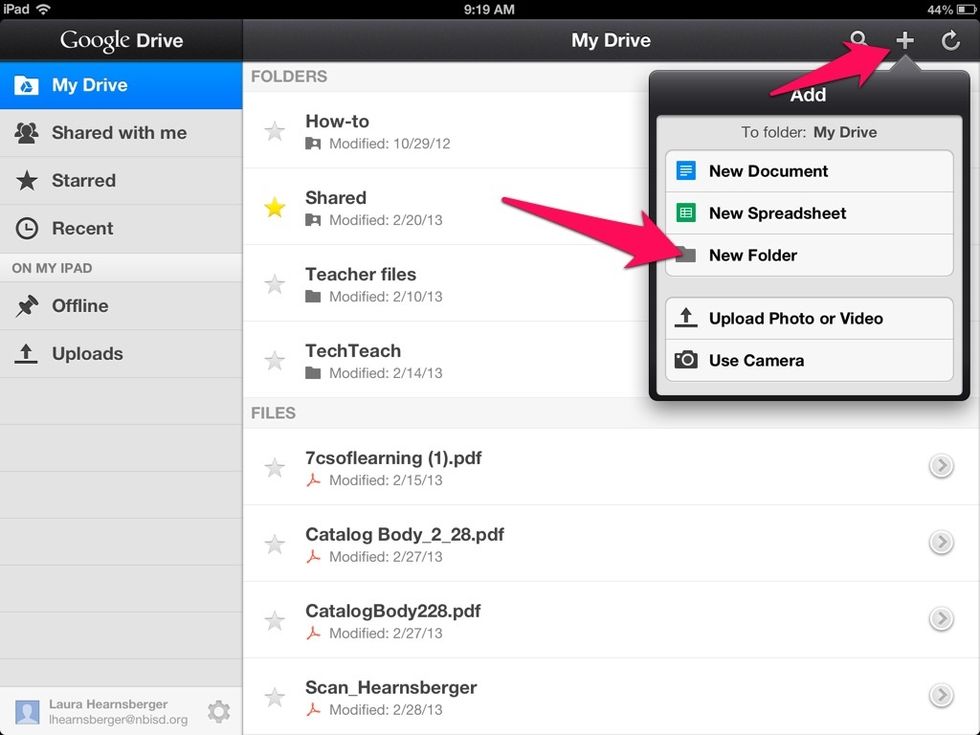Tap the Teacher files folder icon
The height and width of the screenshot is (735, 980).
(x=313, y=296)
